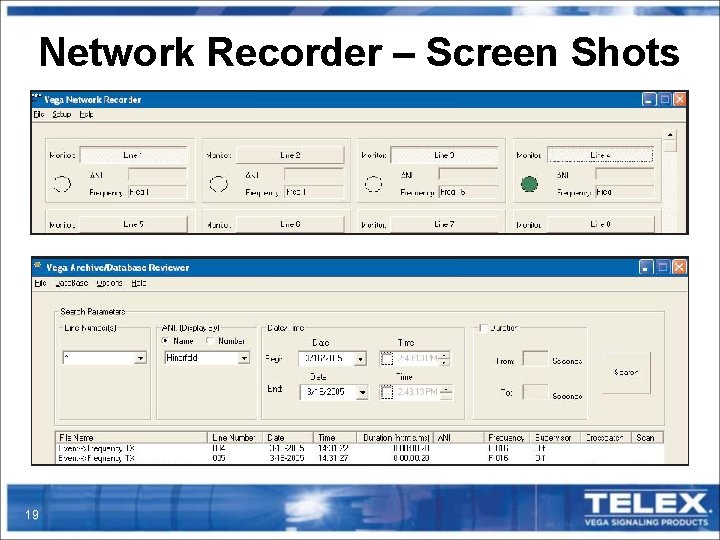Click the Line 3 monitor button
Image resolution: width=720 pixels, height=540 pixels.
pyautogui.click(x=444, y=155)
